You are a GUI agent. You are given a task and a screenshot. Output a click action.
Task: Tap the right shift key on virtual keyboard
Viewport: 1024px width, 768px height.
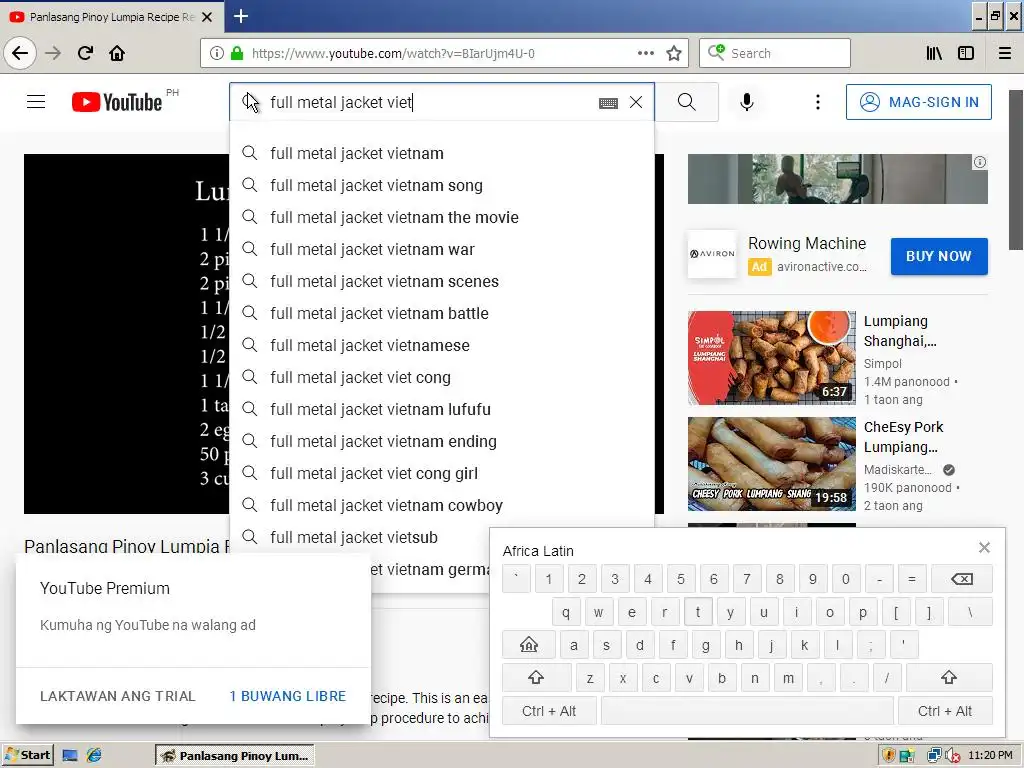[949, 677]
